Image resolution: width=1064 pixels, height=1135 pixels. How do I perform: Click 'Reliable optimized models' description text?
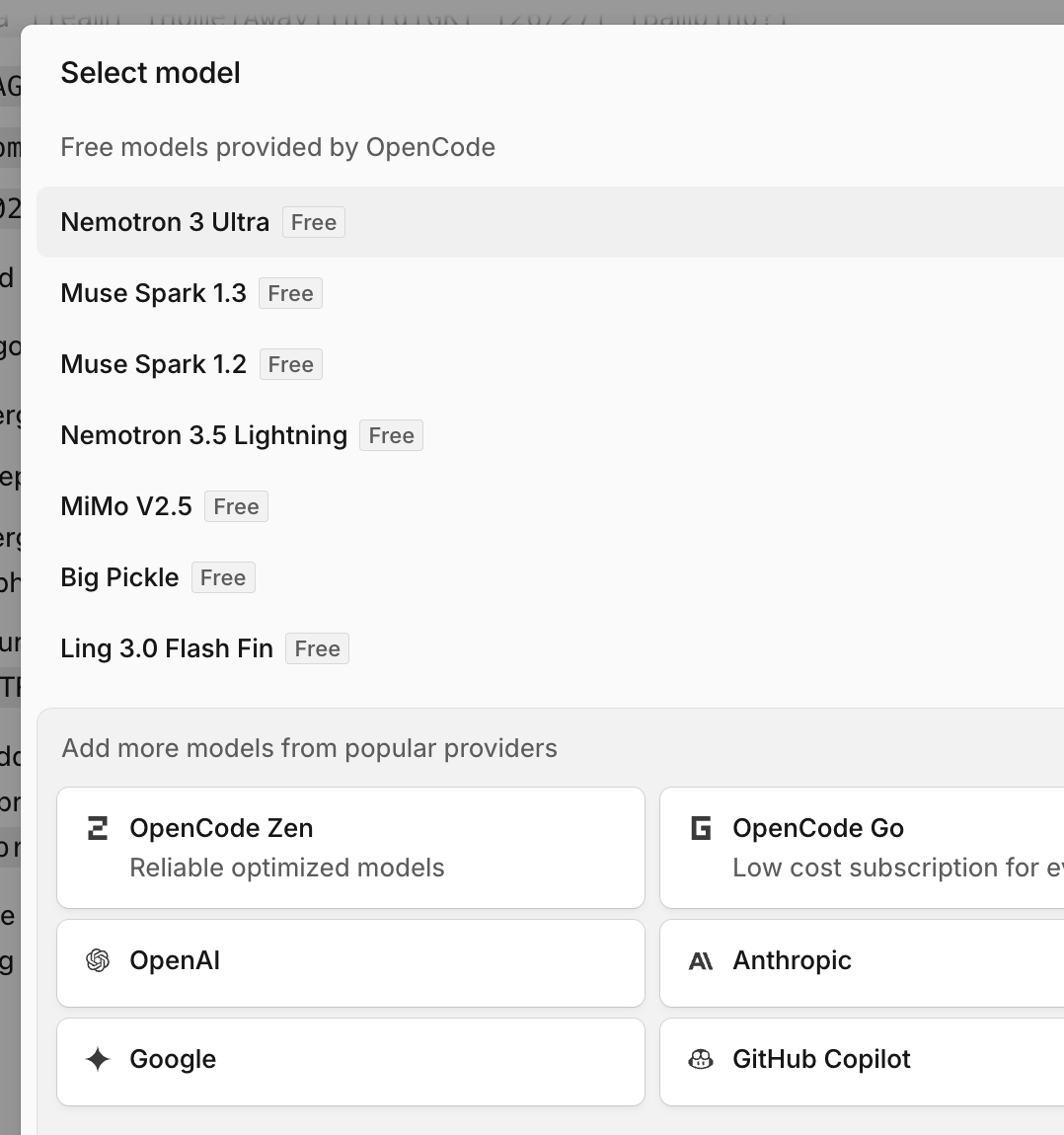[287, 868]
